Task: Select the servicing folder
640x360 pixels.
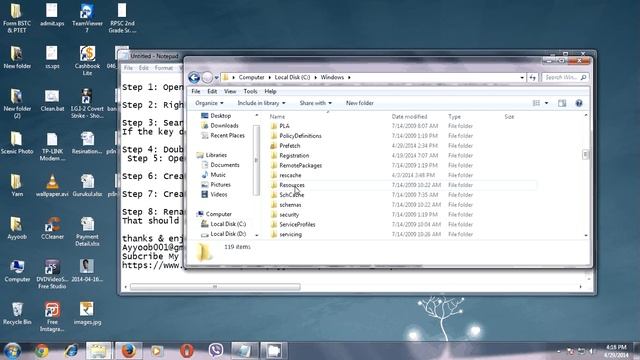Action: pyautogui.click(x=291, y=234)
